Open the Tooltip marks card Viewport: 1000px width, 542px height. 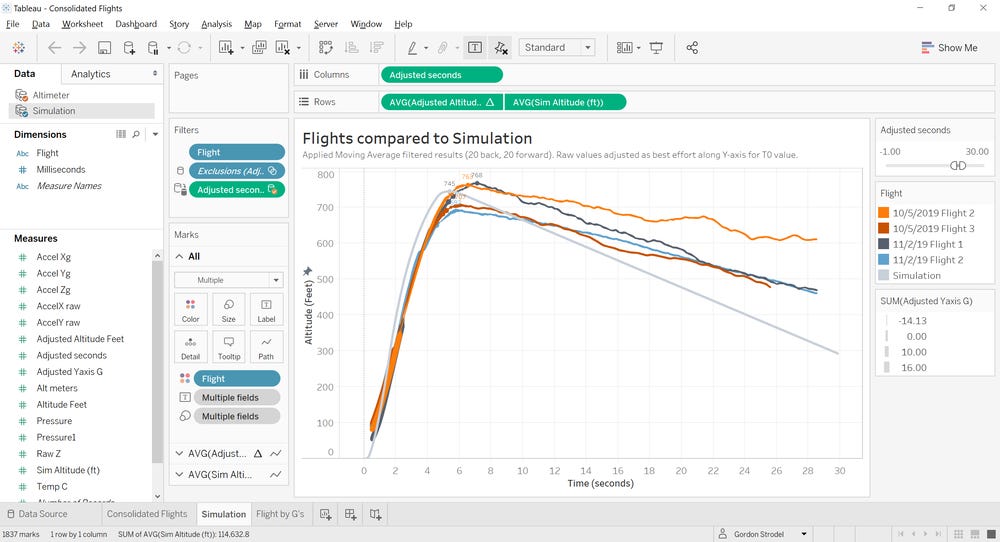click(228, 348)
